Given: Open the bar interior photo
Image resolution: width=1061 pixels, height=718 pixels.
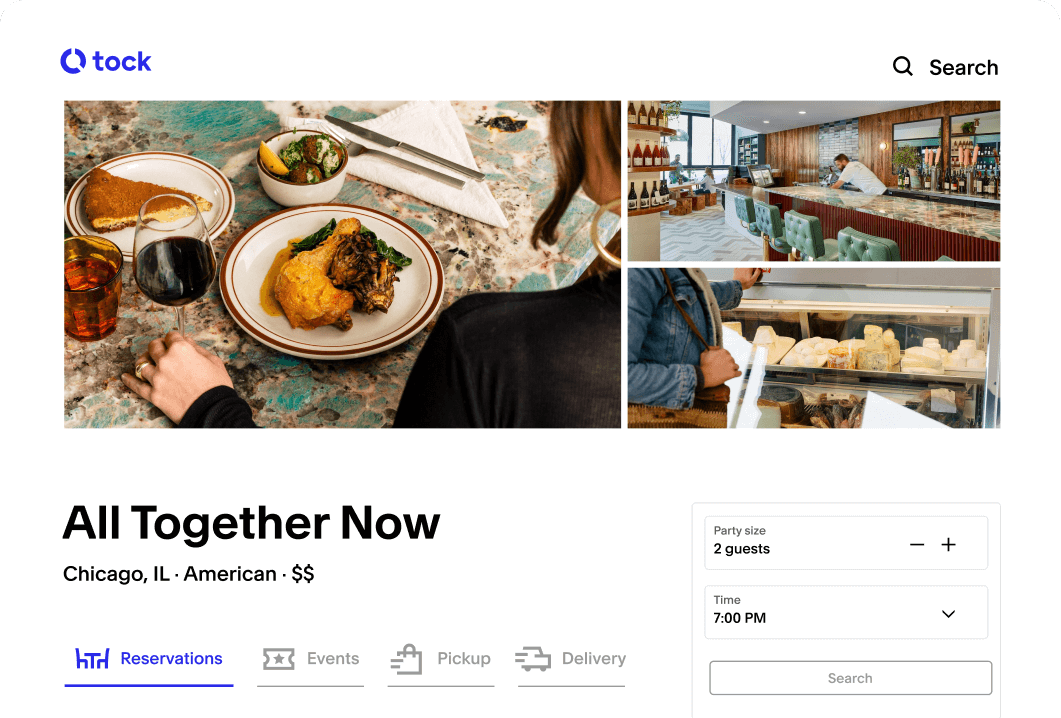Looking at the screenshot, I should point(814,181).
